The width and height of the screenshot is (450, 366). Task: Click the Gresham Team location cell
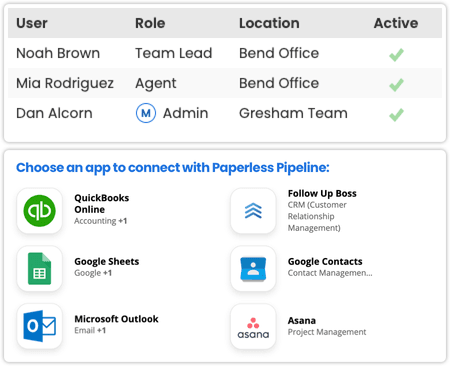[x=293, y=113]
